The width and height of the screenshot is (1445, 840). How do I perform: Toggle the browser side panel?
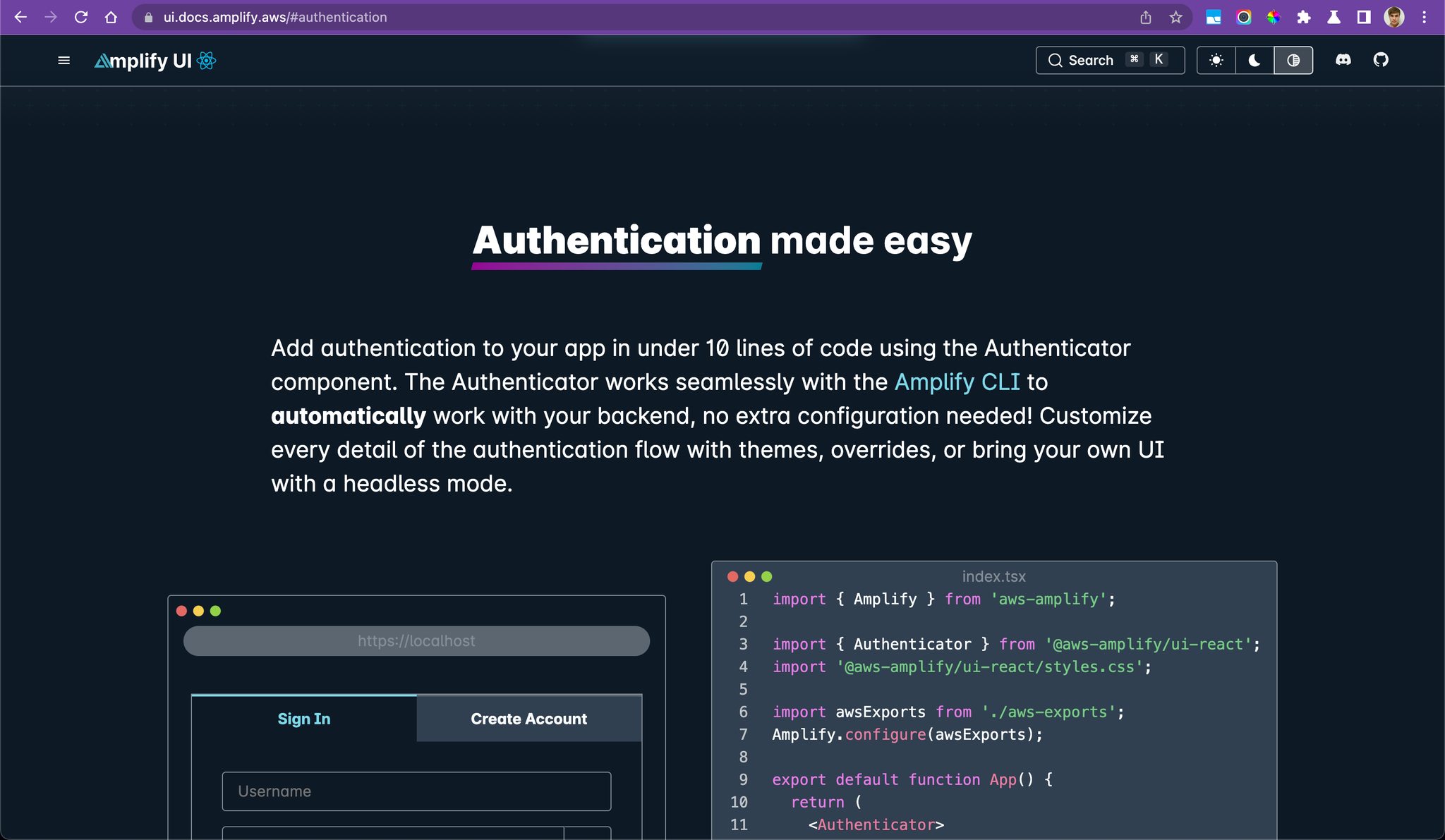click(1364, 18)
